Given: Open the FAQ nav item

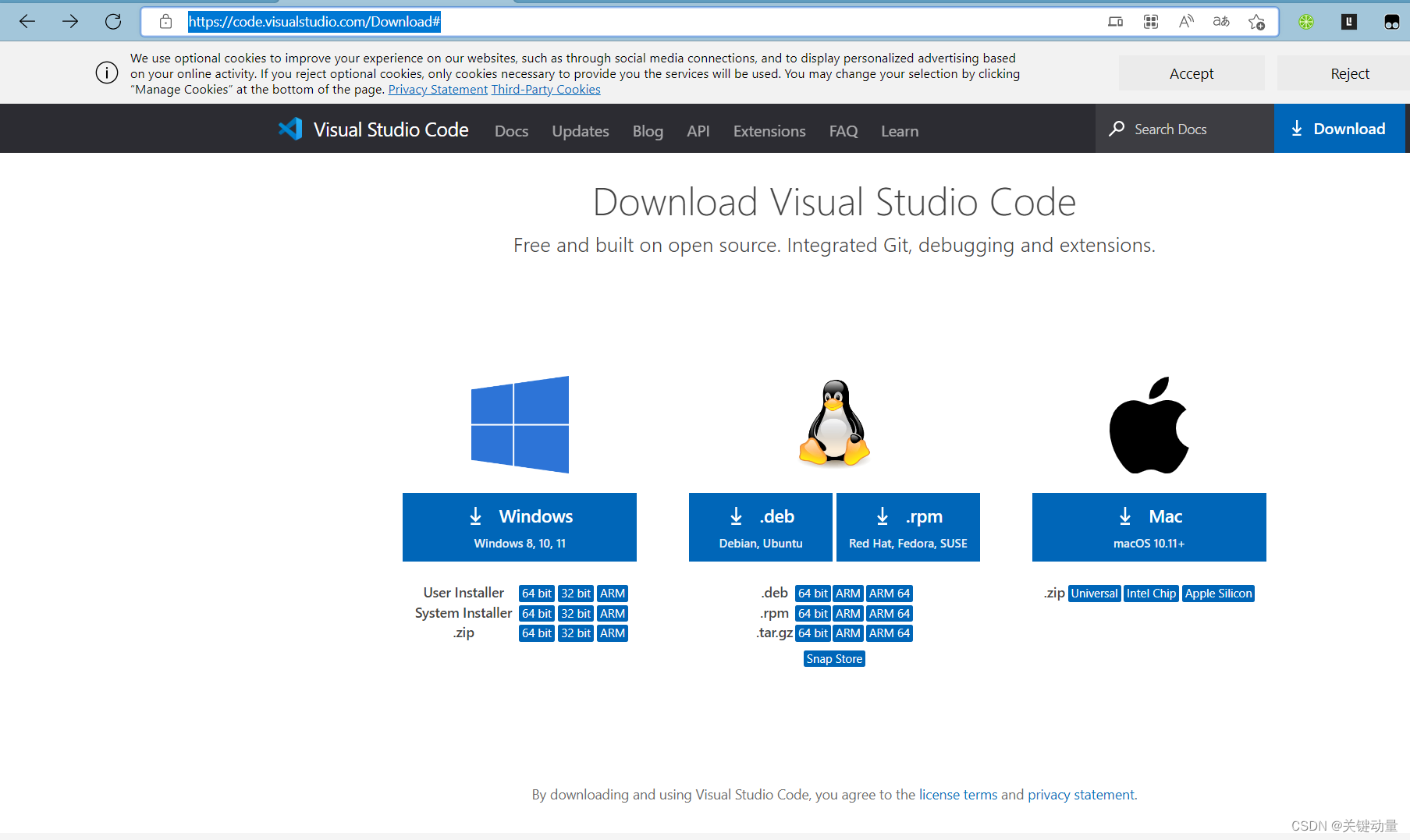Looking at the screenshot, I should (x=844, y=131).
